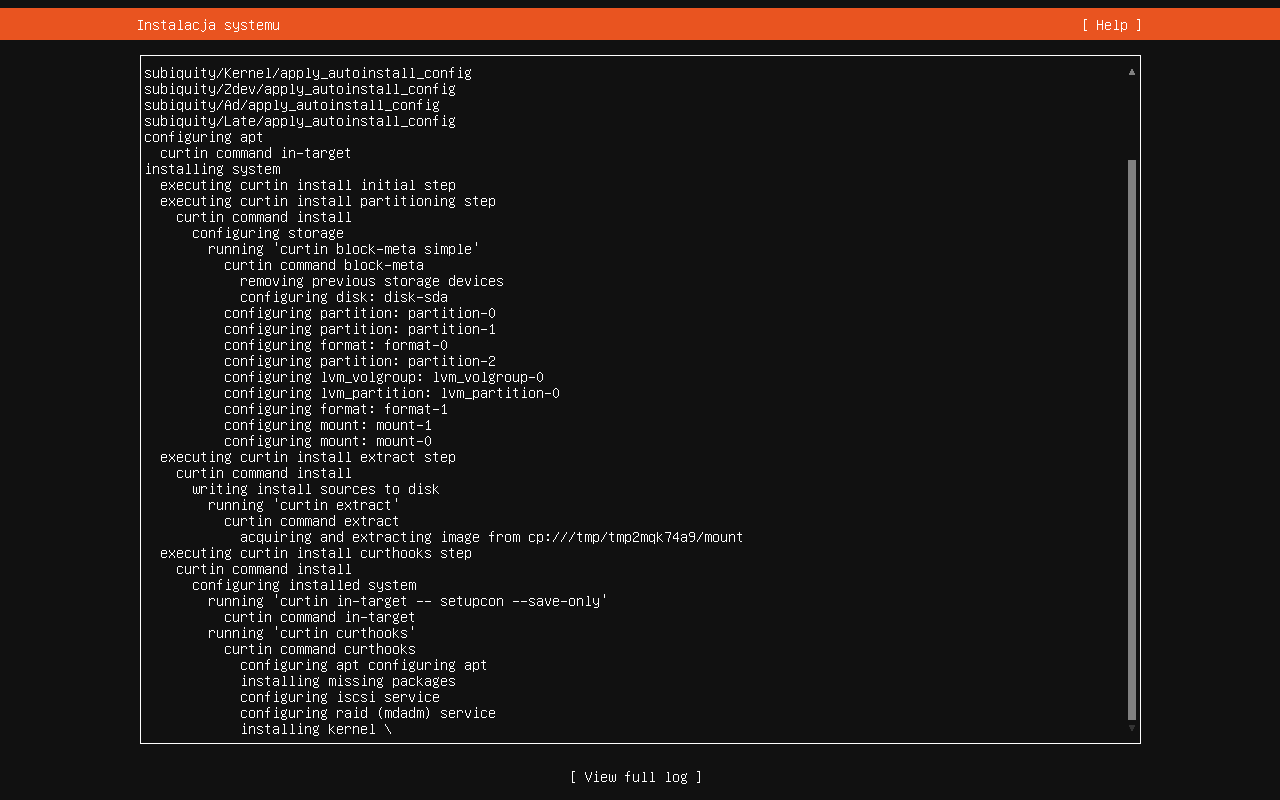Click the 'installing system' log line
The width and height of the screenshot is (1280, 800).
pos(212,169)
